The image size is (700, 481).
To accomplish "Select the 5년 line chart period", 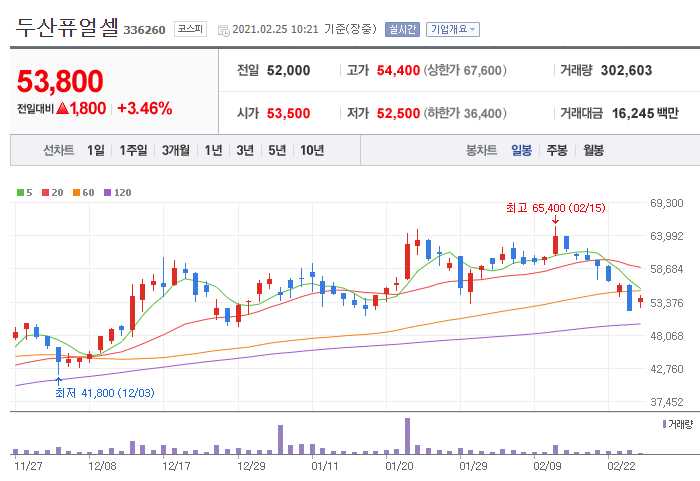I will [277, 151].
